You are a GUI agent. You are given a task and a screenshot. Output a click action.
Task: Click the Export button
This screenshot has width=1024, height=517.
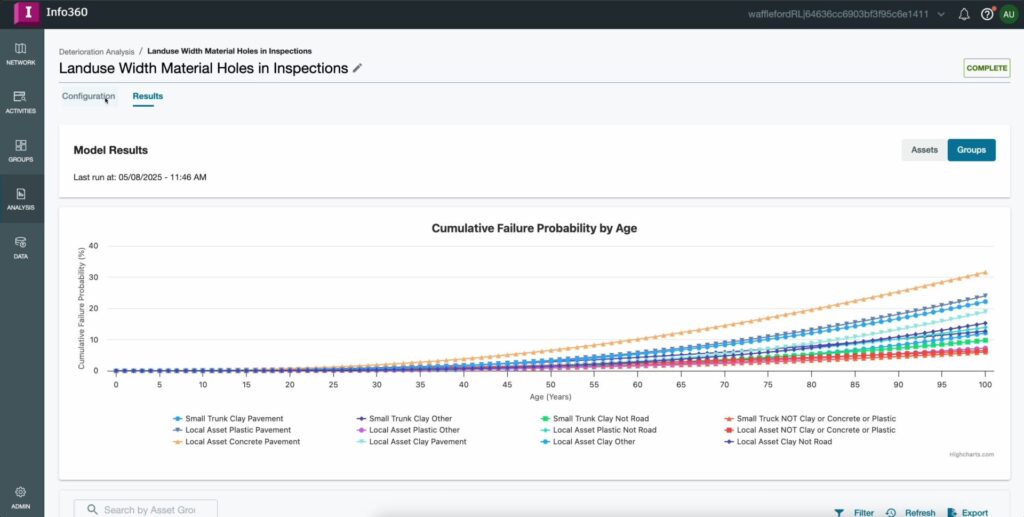point(967,512)
